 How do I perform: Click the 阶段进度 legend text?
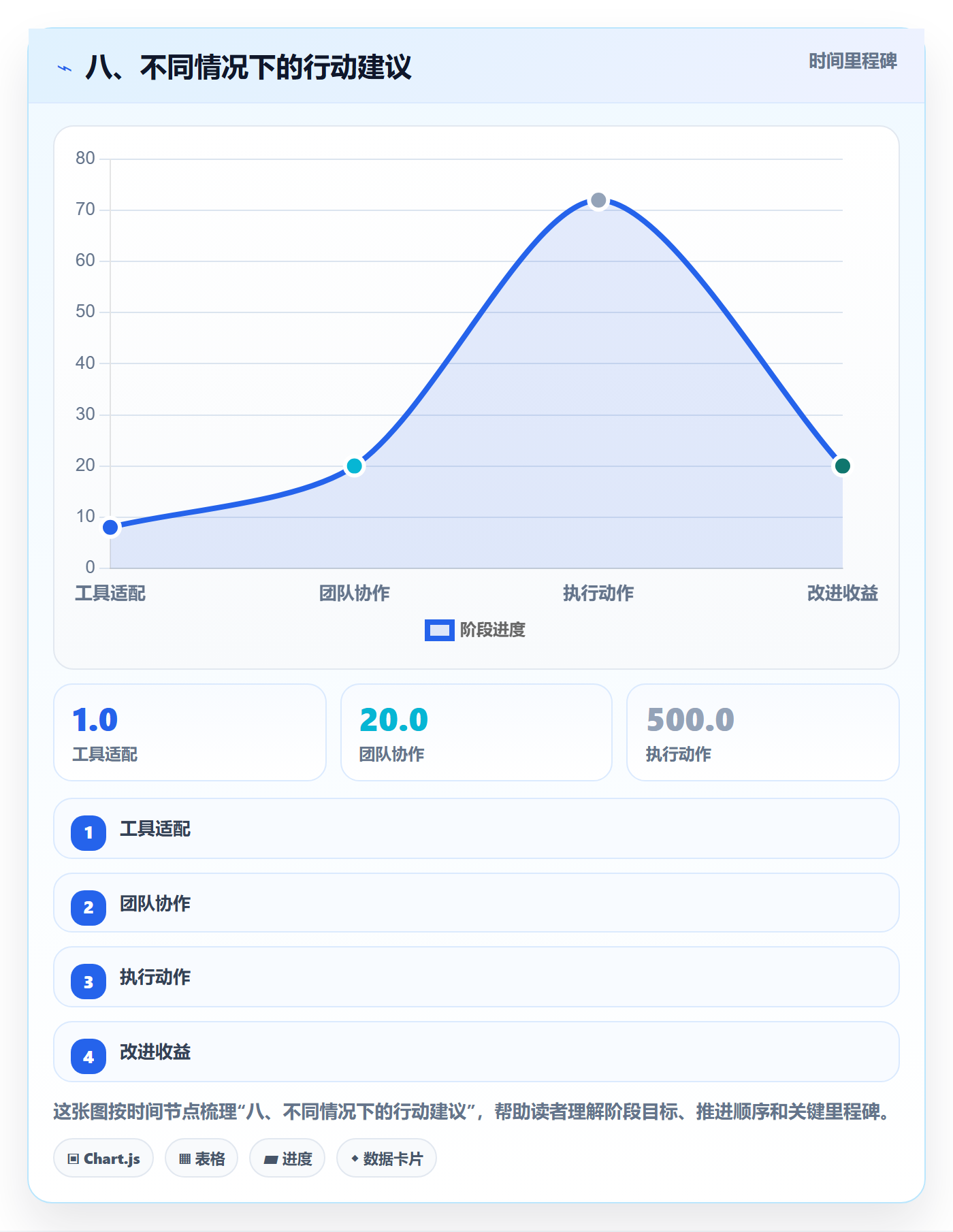493,630
